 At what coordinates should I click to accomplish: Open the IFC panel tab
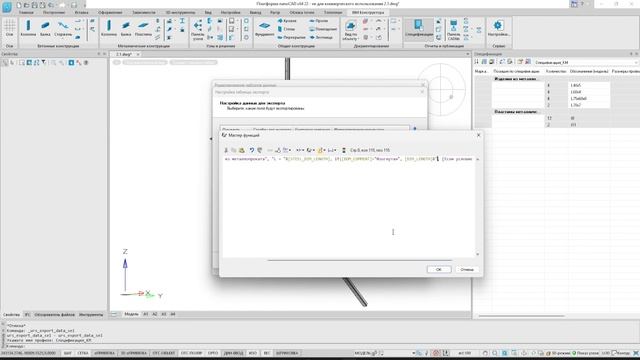(x=27, y=315)
